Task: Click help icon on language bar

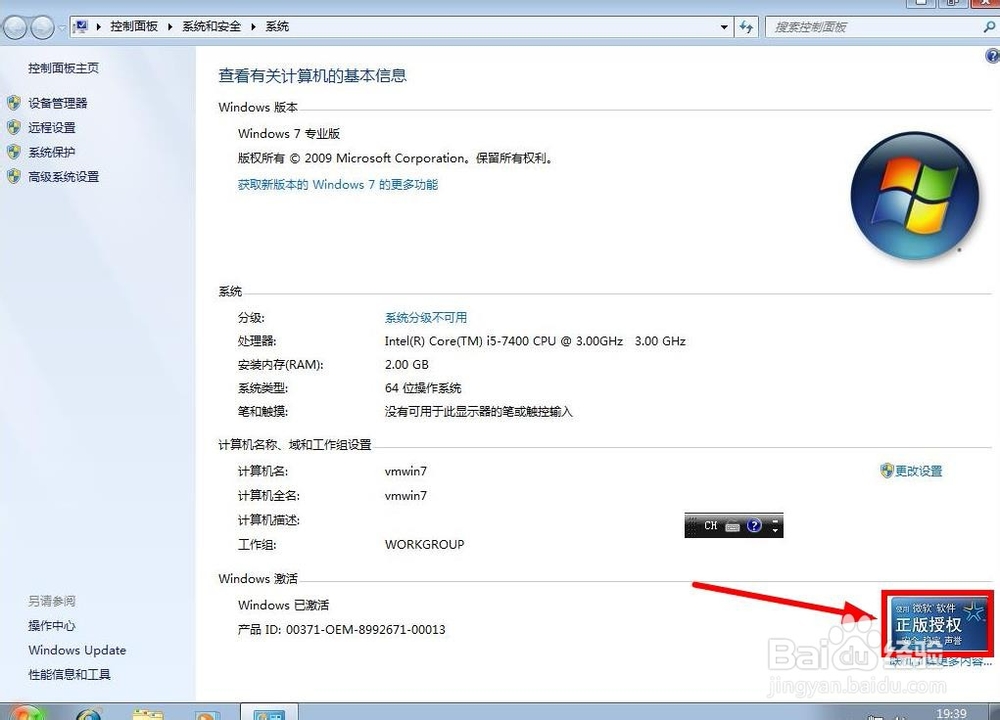Action: click(754, 525)
